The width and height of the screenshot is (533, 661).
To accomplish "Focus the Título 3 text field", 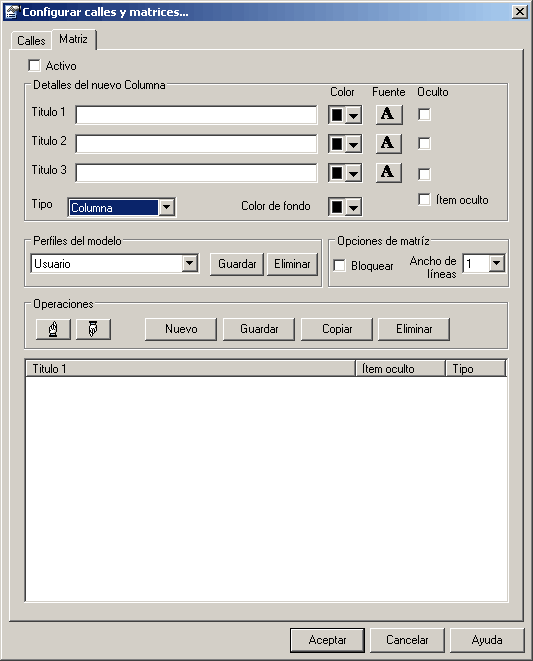I will point(196,173).
